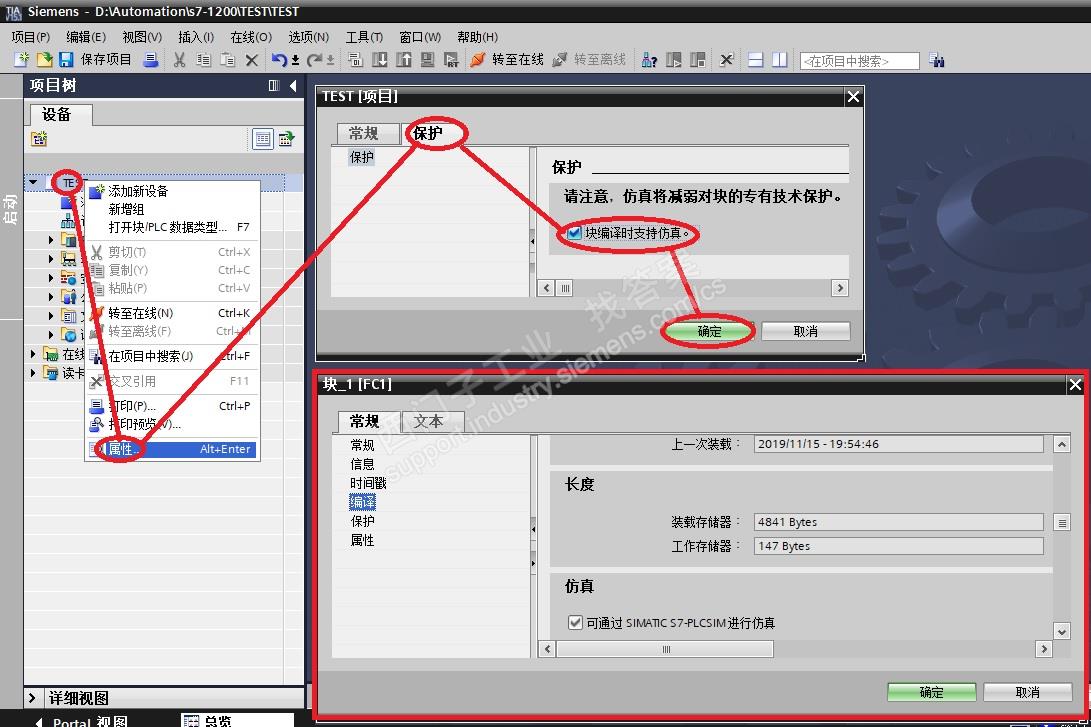Click the start runtime RT icon
This screenshot has height=727, width=1091.
(x=452, y=60)
